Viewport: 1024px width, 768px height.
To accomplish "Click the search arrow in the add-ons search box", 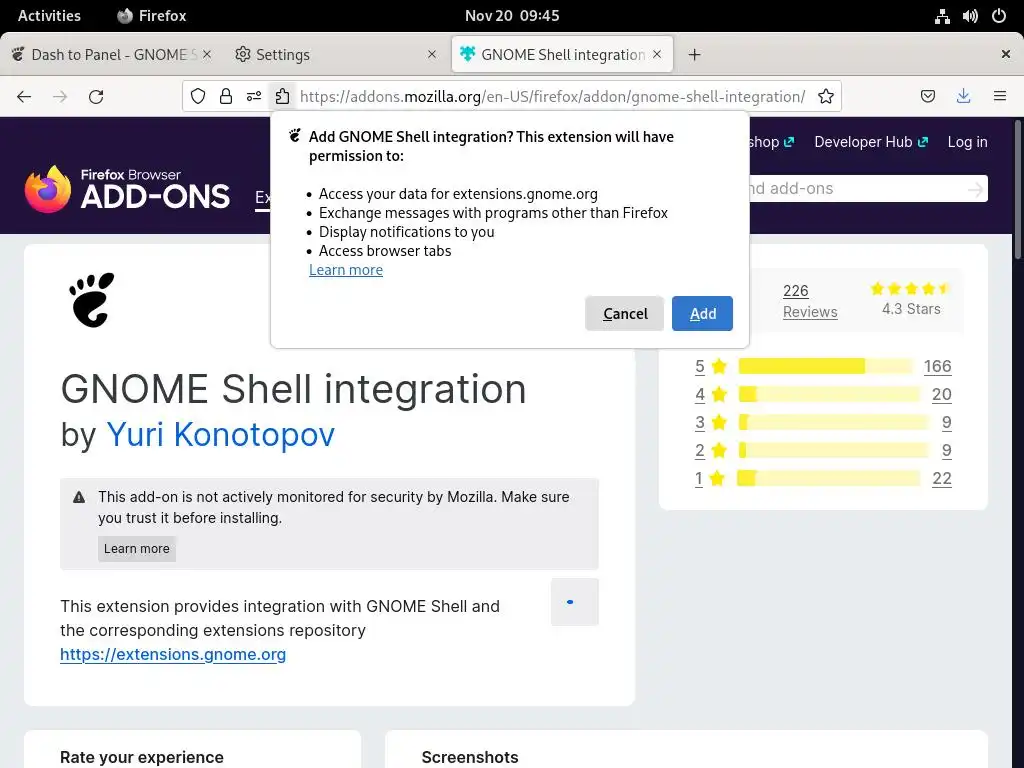I will tap(975, 189).
